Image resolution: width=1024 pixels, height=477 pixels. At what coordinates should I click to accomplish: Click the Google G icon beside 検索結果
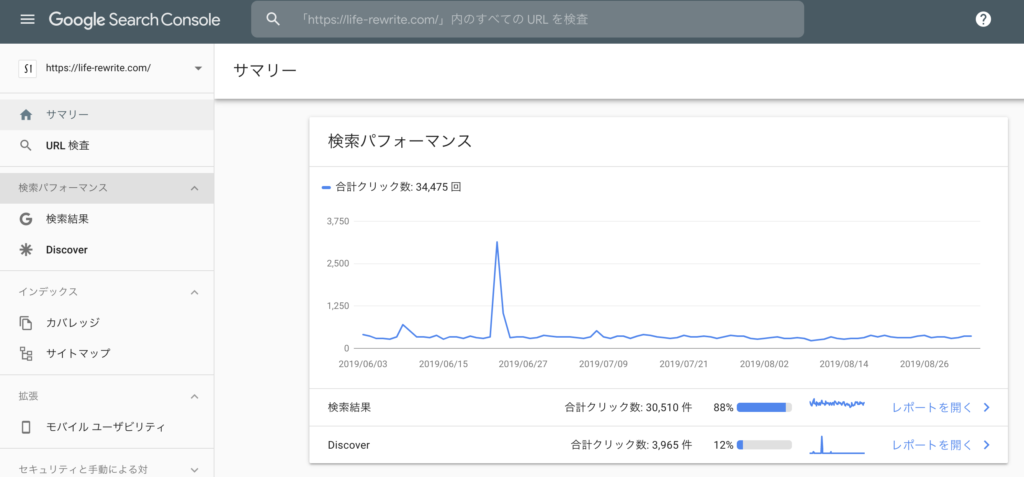click(26, 219)
